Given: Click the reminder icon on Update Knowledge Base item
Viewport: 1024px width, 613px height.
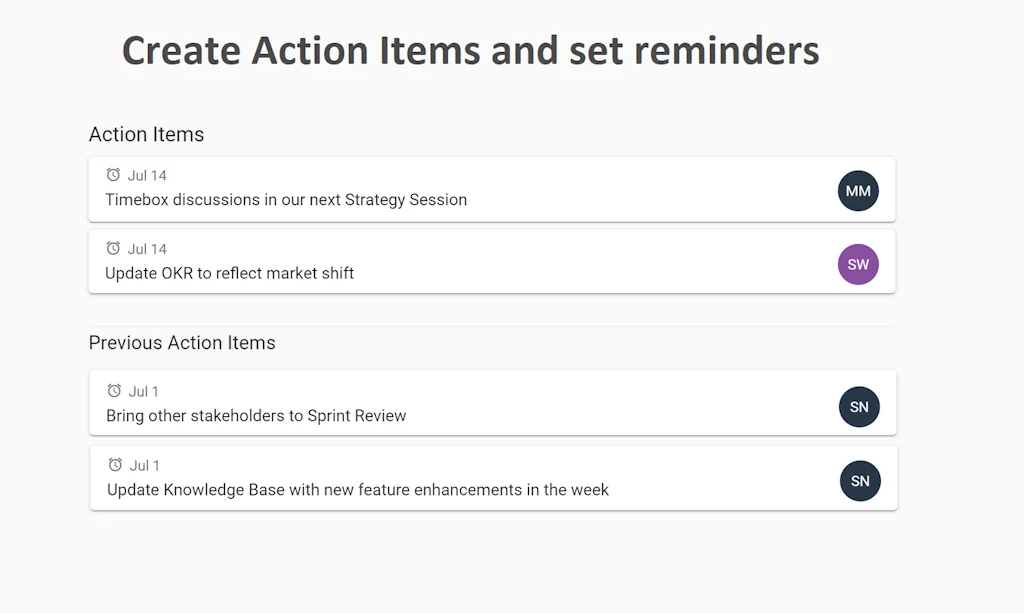Looking at the screenshot, I should pyautogui.click(x=115, y=465).
